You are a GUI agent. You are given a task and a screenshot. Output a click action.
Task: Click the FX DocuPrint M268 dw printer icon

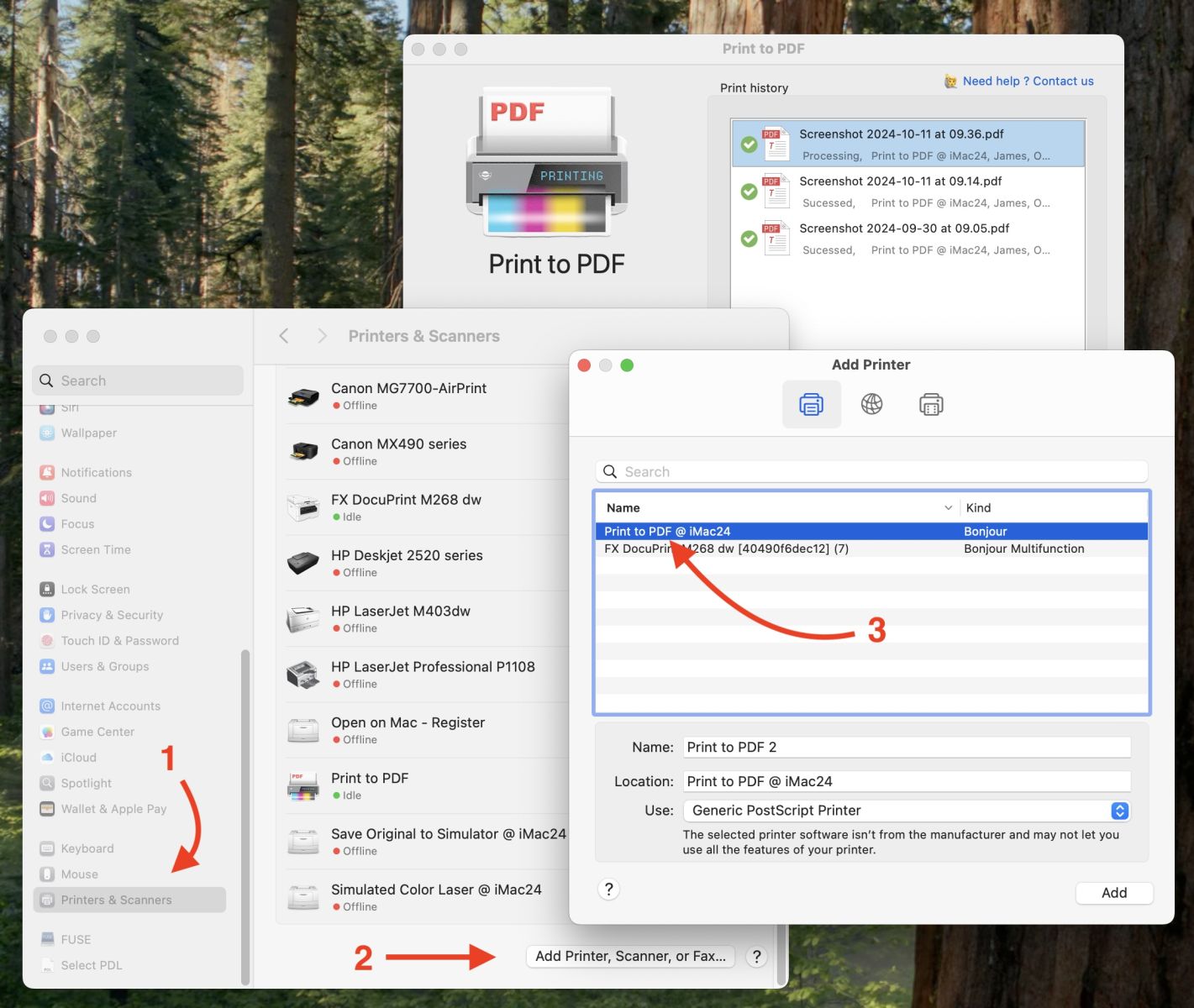coord(303,507)
